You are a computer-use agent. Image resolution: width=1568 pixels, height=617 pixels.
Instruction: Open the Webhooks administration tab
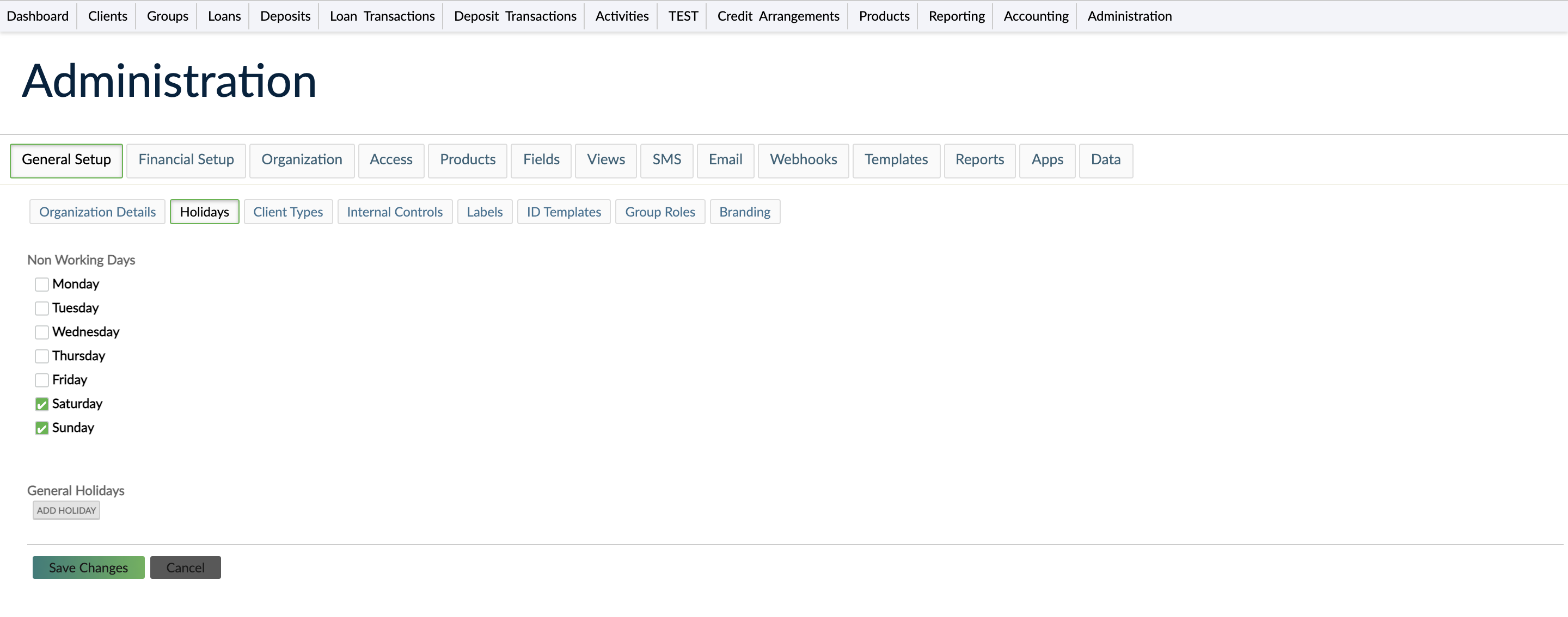(x=803, y=160)
